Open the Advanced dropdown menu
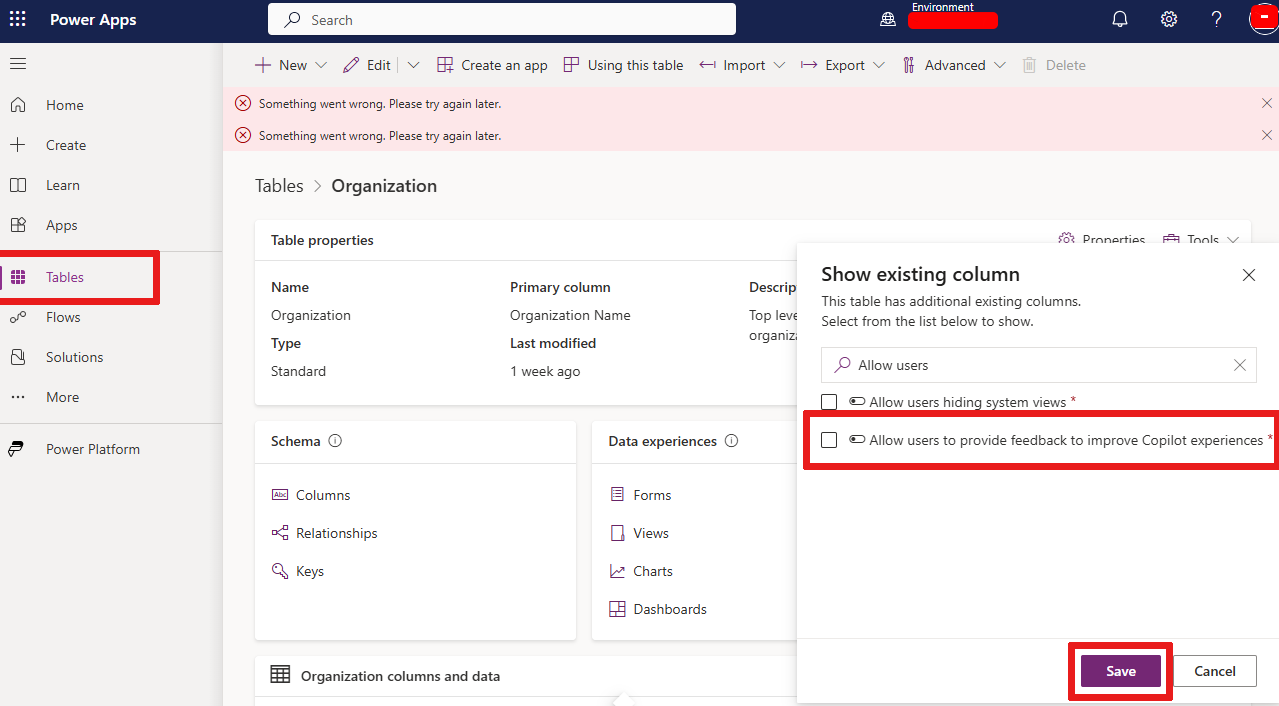The height and width of the screenshot is (706, 1279). 999,64
